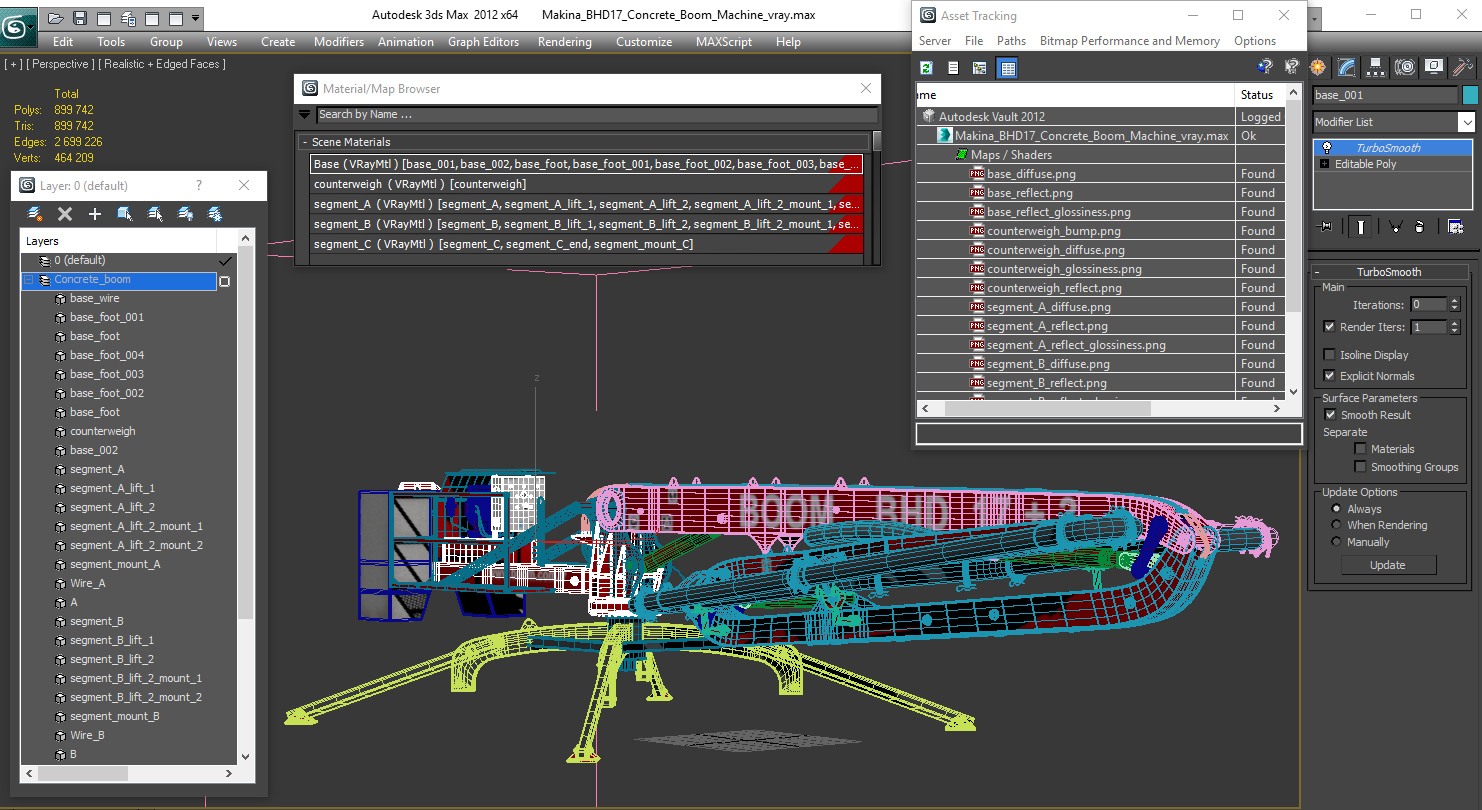Click the object color swatch beside base_001
Image resolution: width=1482 pixels, height=810 pixels.
pos(1469,95)
